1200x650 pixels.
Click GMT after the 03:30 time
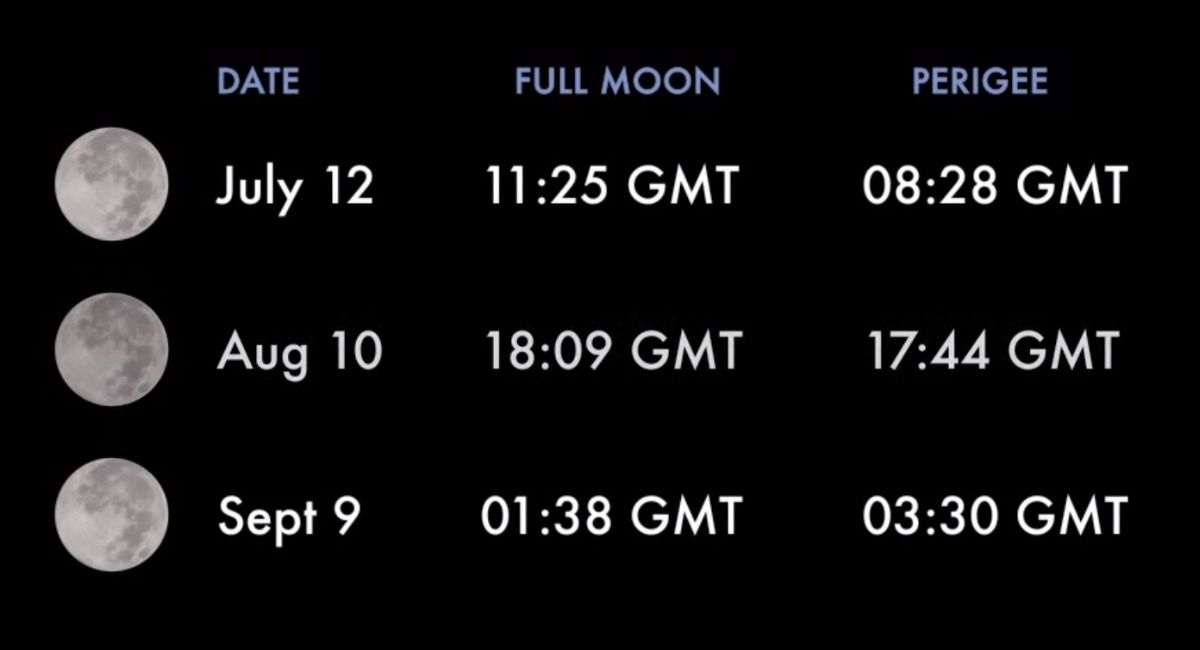point(1069,516)
